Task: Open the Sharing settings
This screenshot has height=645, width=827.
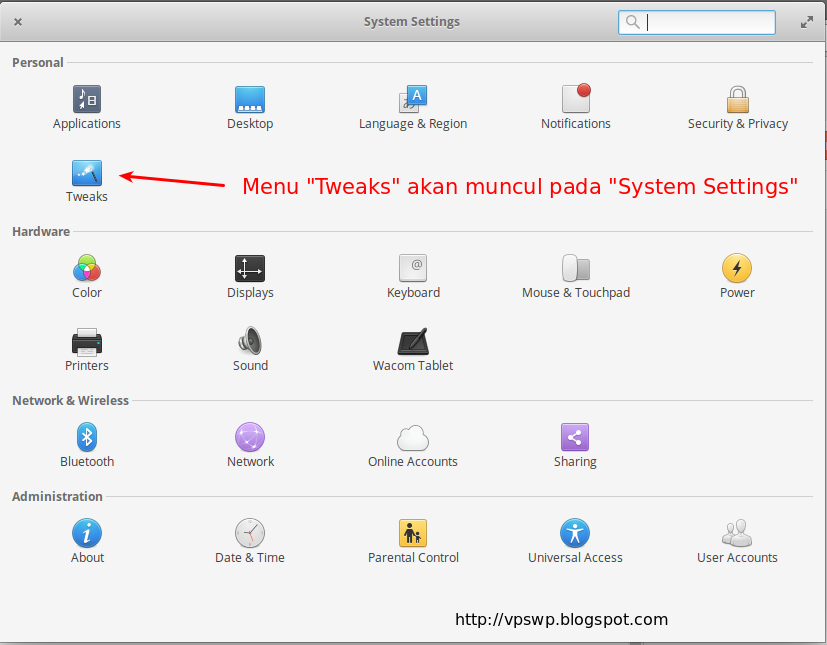Action: 575,446
